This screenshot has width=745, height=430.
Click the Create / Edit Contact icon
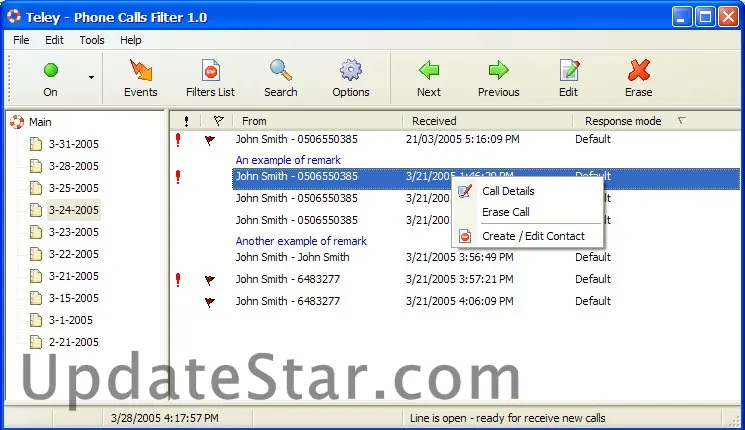click(465, 236)
